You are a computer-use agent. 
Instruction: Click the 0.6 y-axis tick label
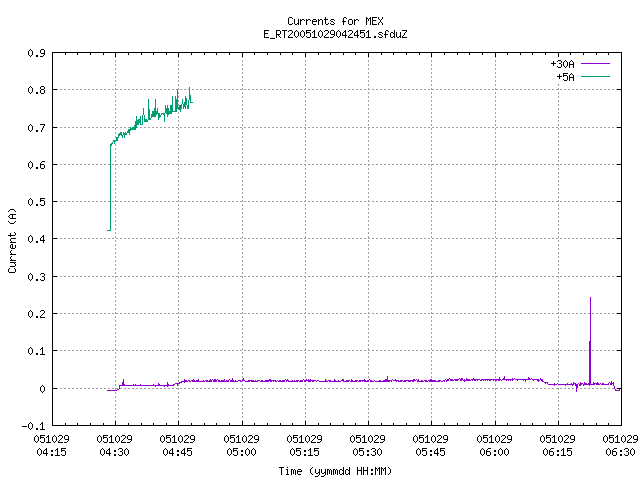point(36,165)
